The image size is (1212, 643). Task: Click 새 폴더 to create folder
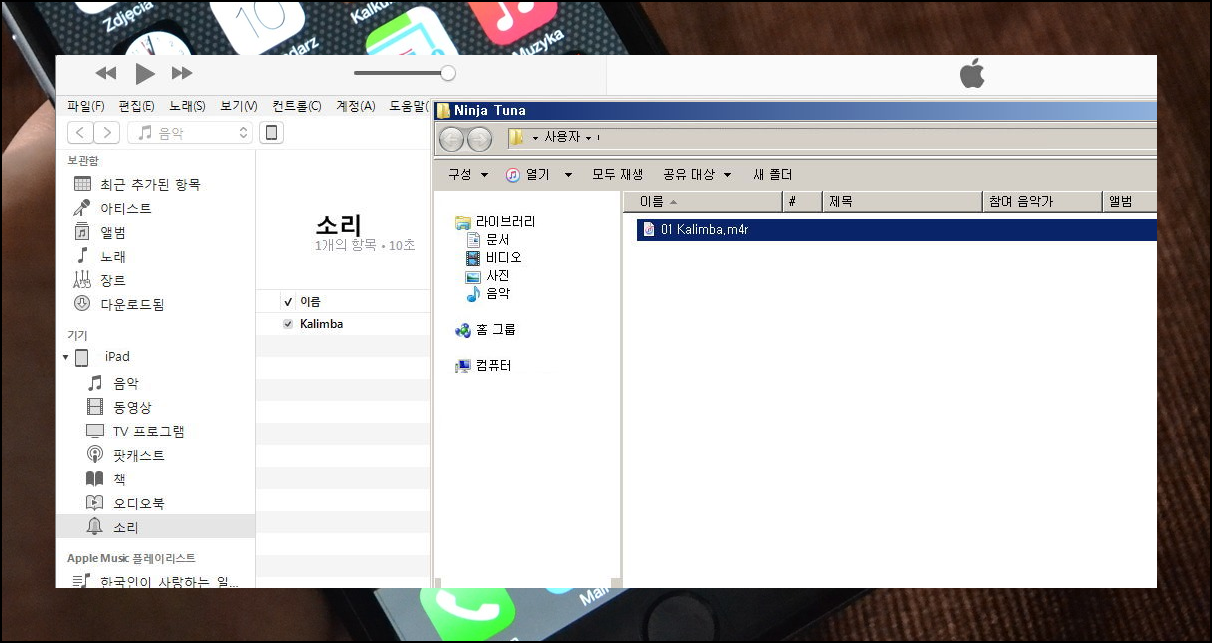772,174
